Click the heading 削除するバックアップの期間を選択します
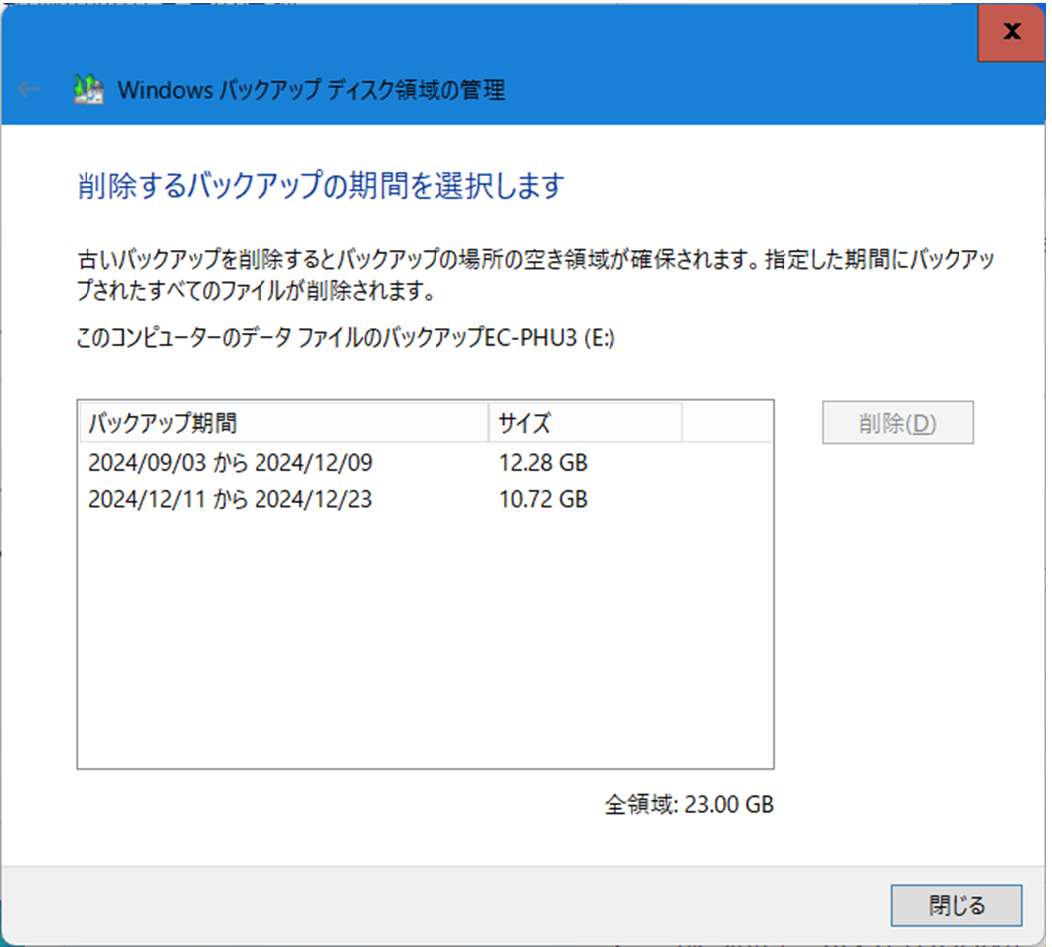The width and height of the screenshot is (1052, 947). pos(321,186)
